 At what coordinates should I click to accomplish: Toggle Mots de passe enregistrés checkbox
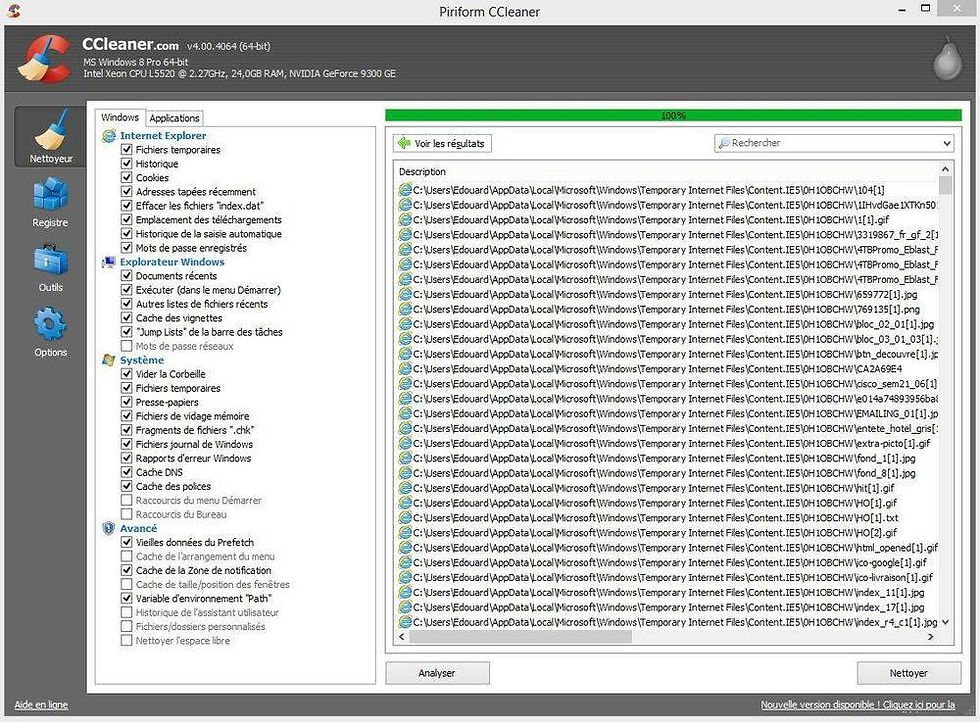tap(127, 248)
